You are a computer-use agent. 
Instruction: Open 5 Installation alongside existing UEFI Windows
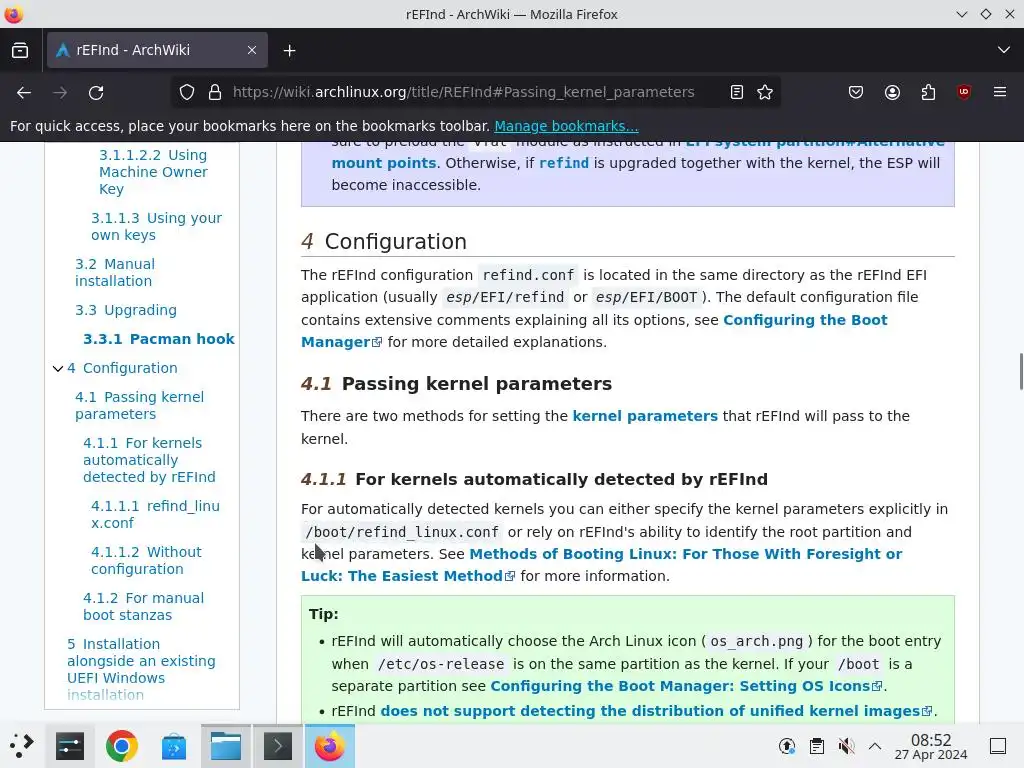141,669
